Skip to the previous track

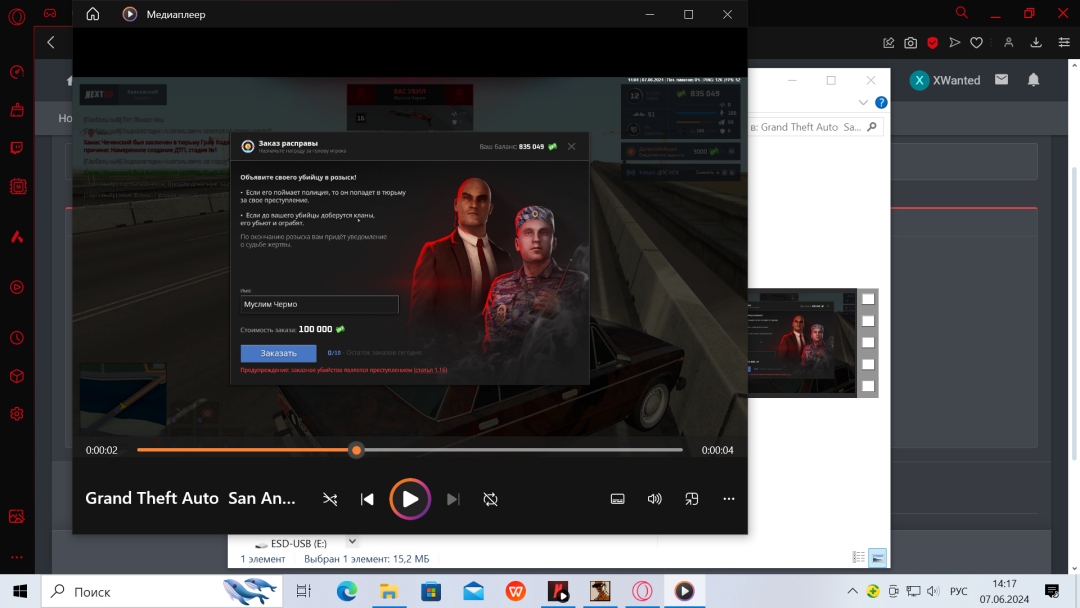click(367, 499)
